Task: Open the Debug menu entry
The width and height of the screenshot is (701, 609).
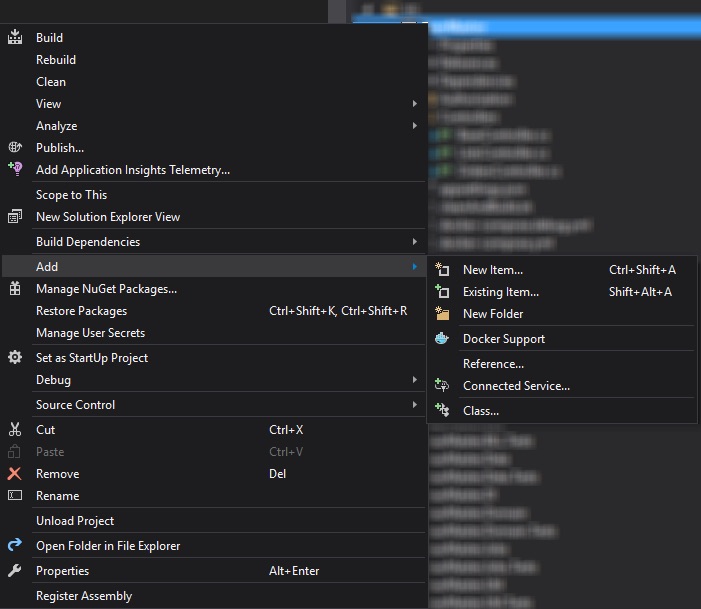Action: pos(214,380)
